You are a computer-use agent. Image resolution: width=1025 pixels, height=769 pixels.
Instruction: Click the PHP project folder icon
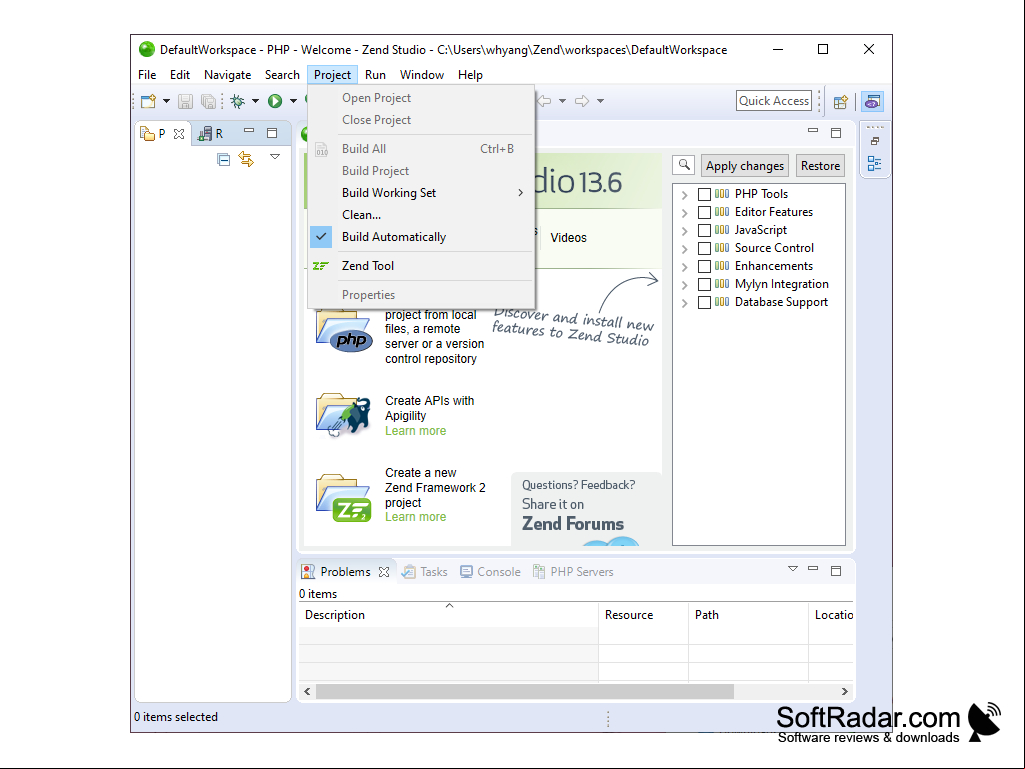pyautogui.click(x=344, y=332)
